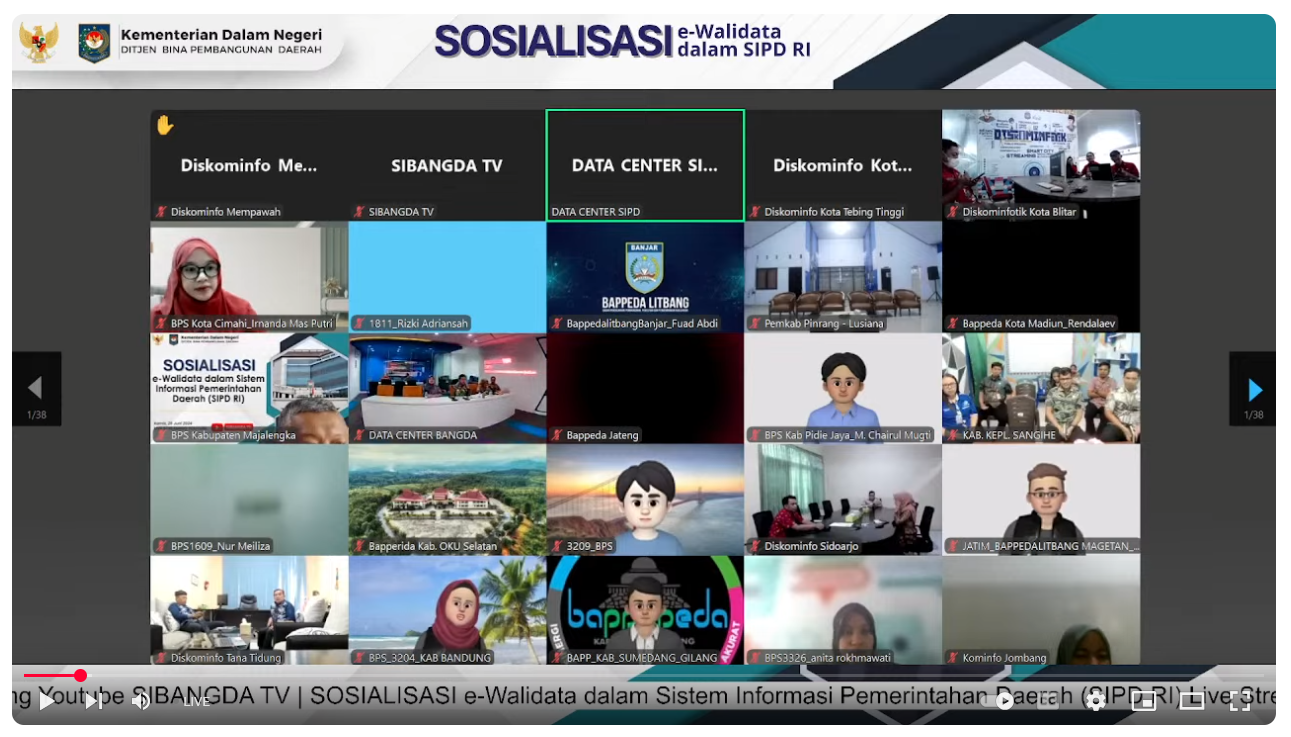Click muted mic icon for Bappeda Jateng
Image resolution: width=1291 pixels, height=737 pixels.
[x=558, y=435]
